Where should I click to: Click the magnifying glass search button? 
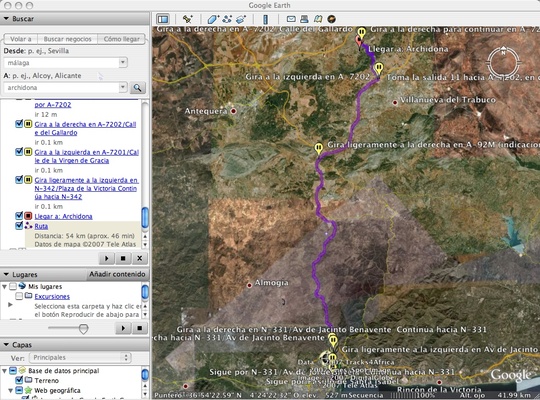[x=137, y=88]
